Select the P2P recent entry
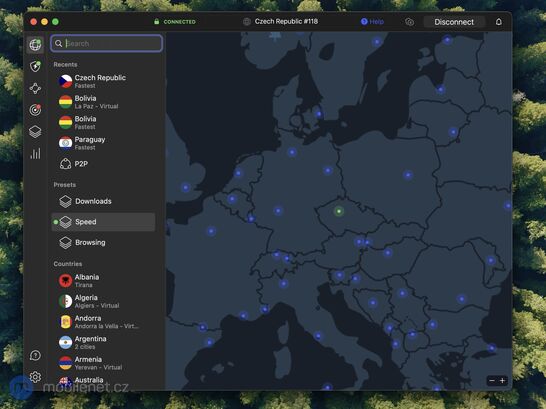This screenshot has width=546, height=409. pyautogui.click(x=103, y=164)
